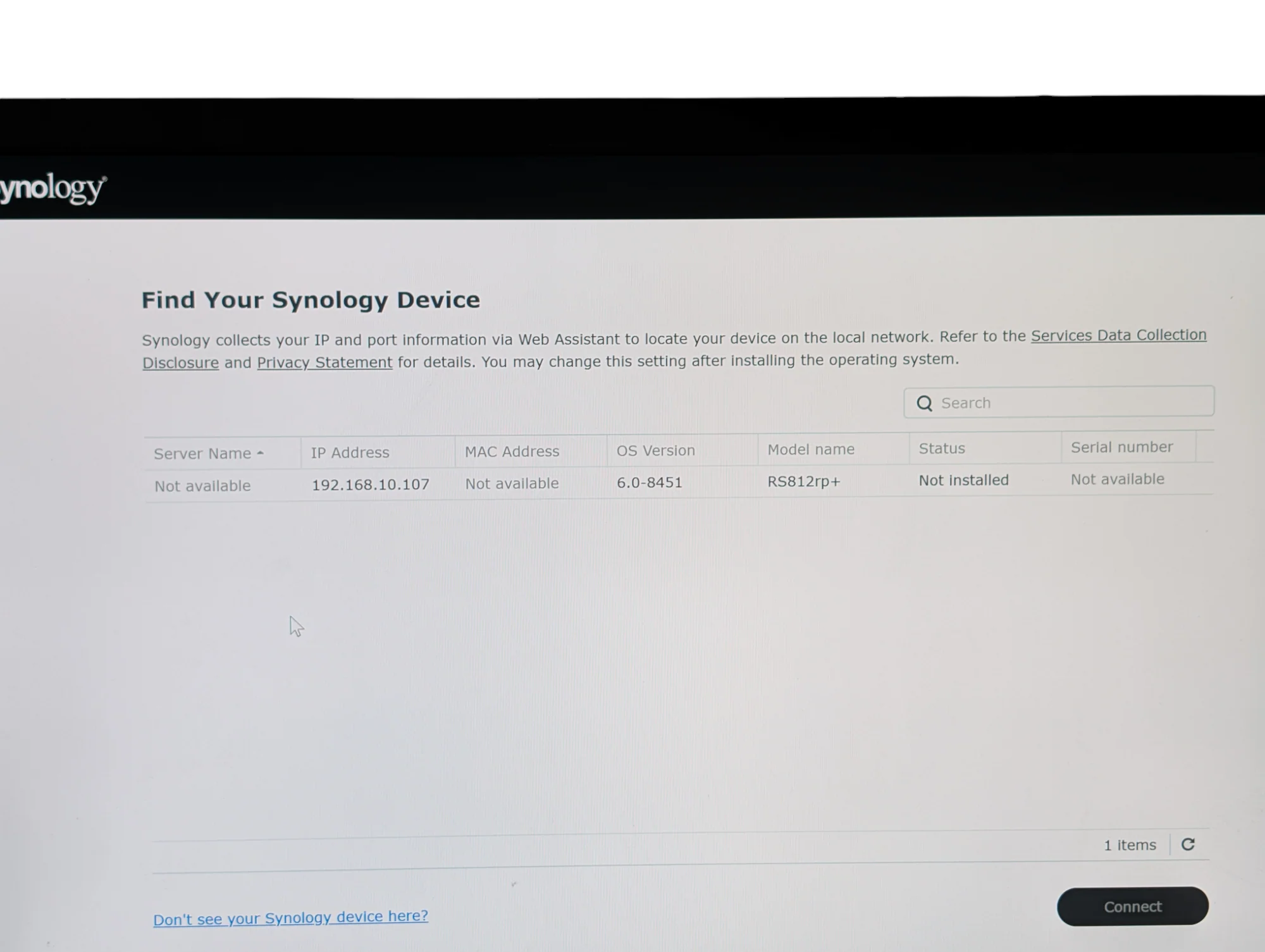Sort by Serial number column header
The width and height of the screenshot is (1265, 952).
[1128, 447]
